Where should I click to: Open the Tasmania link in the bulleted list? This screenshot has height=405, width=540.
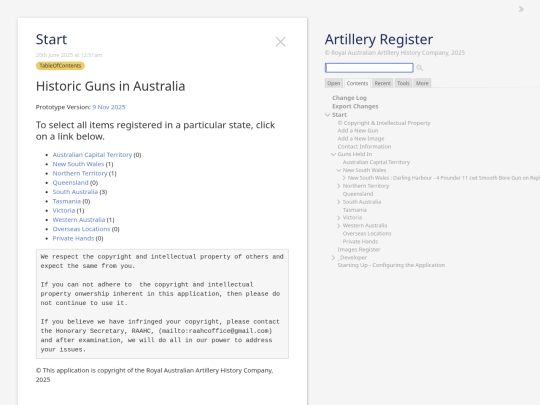click(66, 201)
